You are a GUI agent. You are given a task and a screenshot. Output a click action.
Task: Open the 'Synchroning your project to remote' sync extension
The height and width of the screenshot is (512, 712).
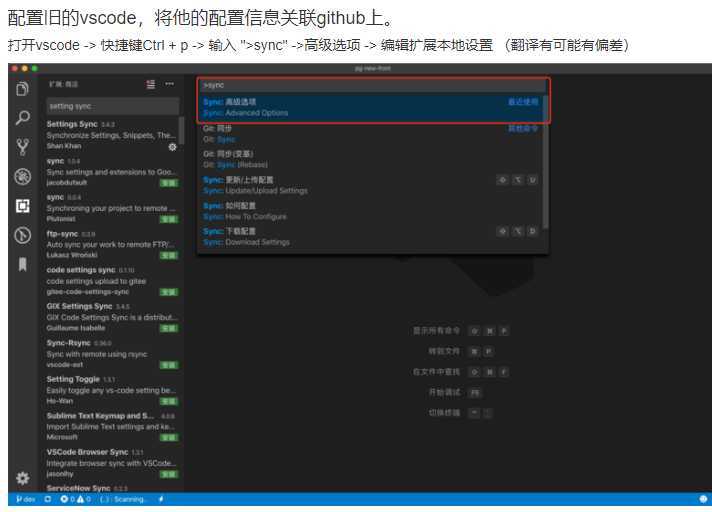[113, 208]
